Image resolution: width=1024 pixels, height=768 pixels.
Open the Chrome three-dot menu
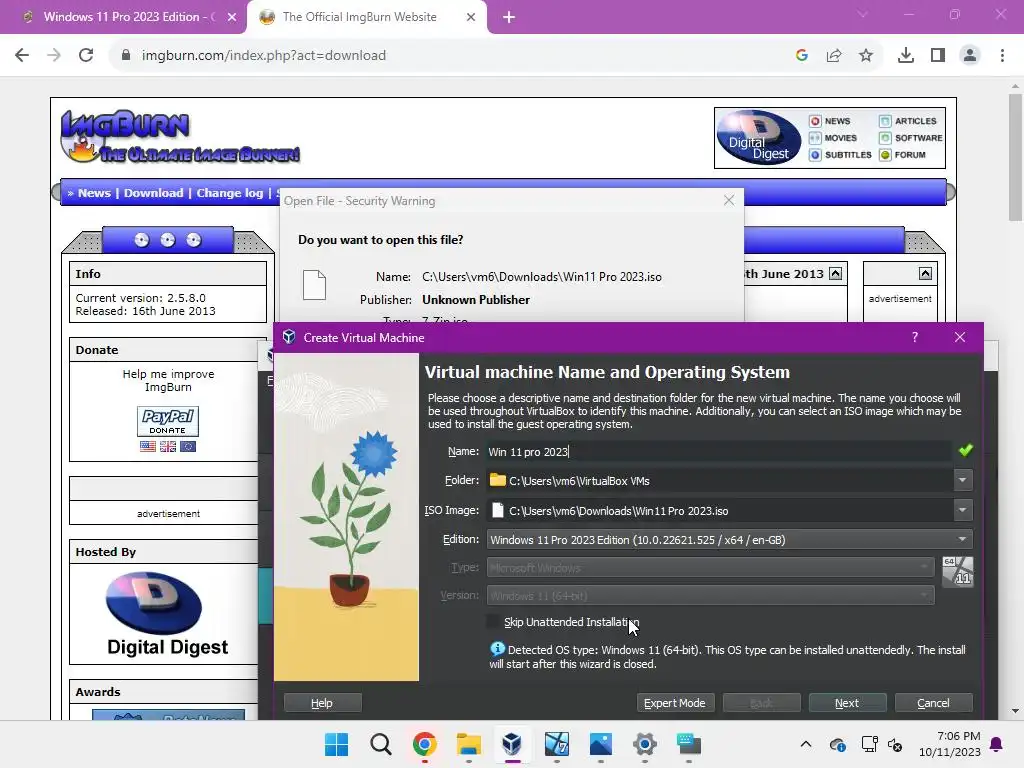tap(1002, 56)
